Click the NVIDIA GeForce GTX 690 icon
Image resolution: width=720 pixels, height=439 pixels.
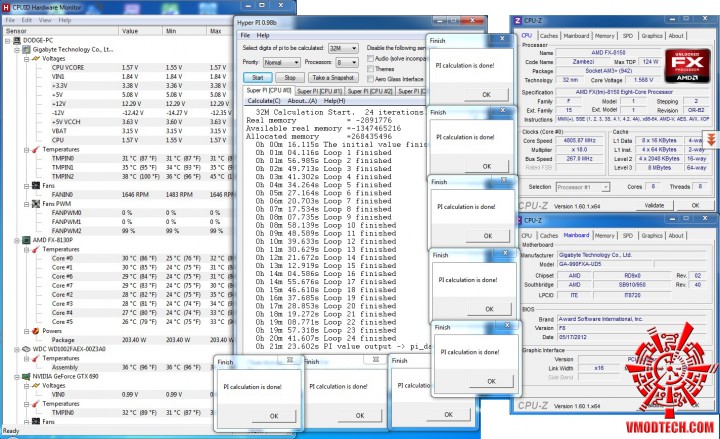click(x=26, y=376)
